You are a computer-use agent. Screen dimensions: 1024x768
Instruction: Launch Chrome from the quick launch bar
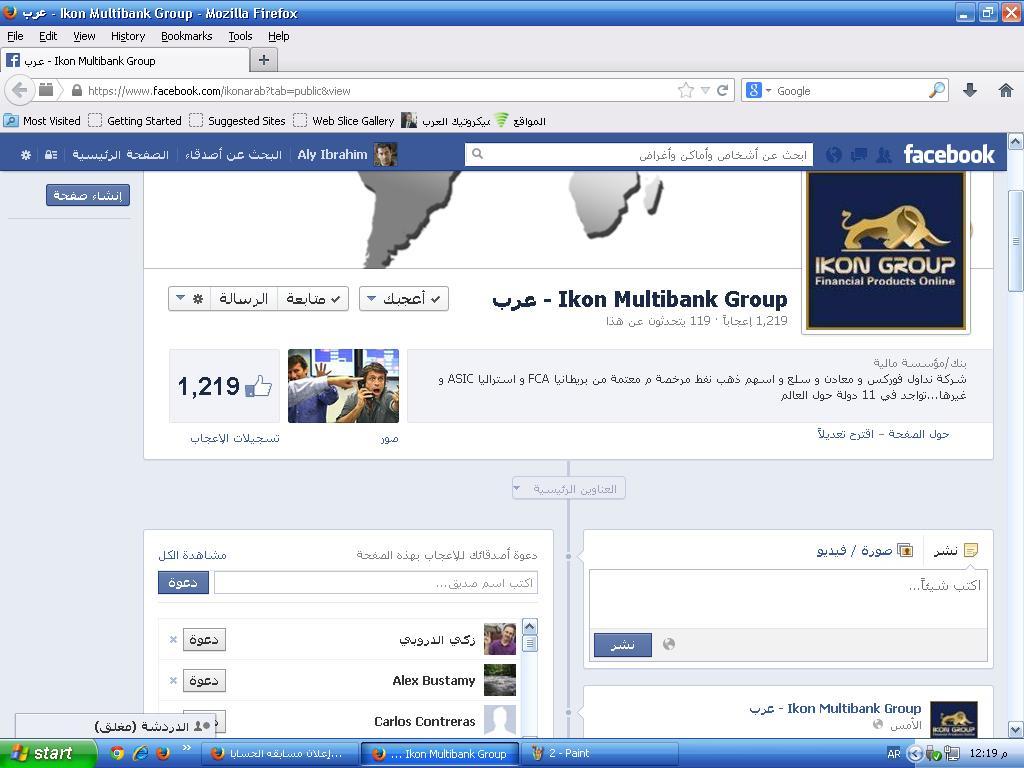117,753
